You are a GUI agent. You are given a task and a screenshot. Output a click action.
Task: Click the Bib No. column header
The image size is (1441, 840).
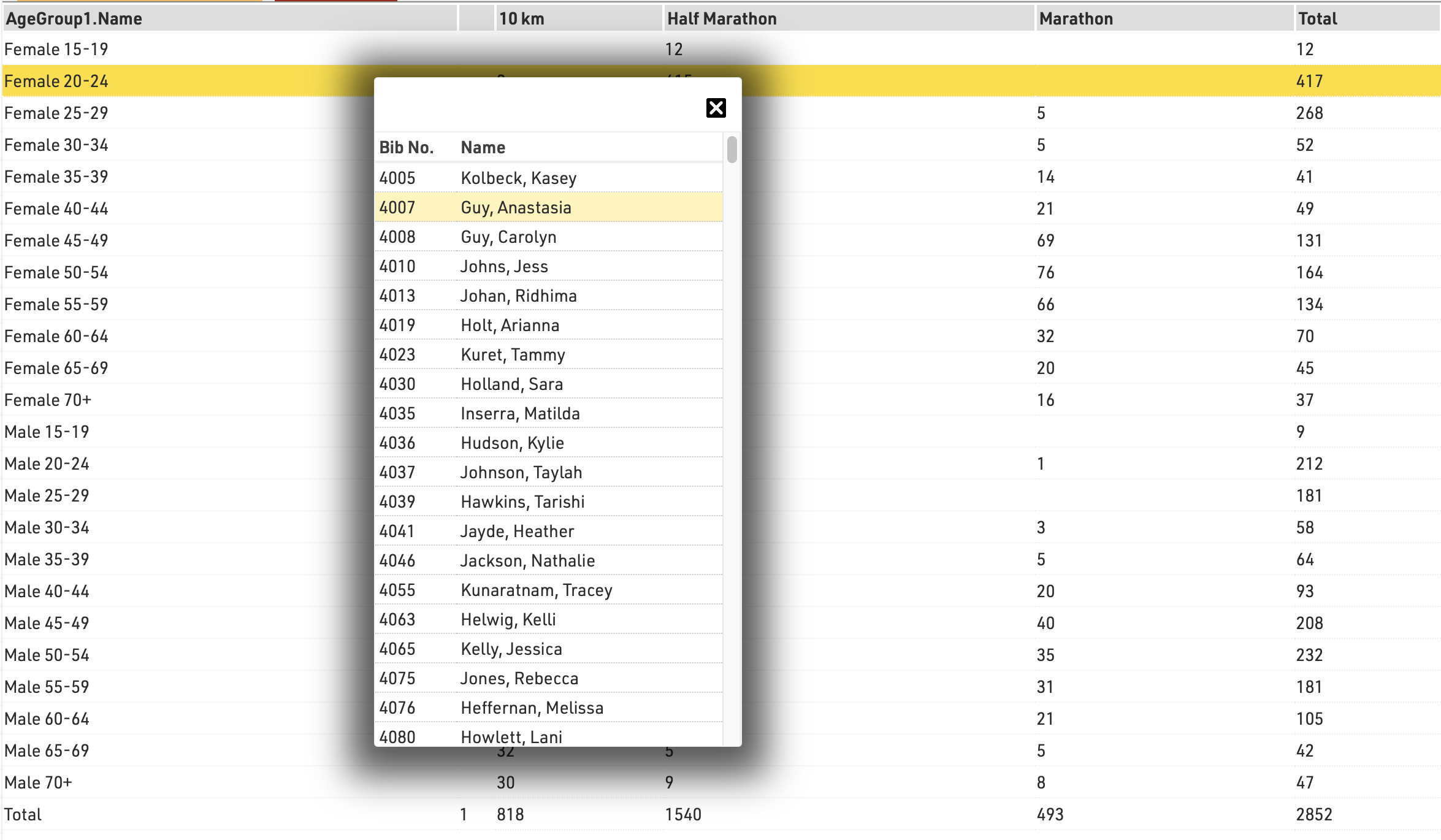click(406, 148)
